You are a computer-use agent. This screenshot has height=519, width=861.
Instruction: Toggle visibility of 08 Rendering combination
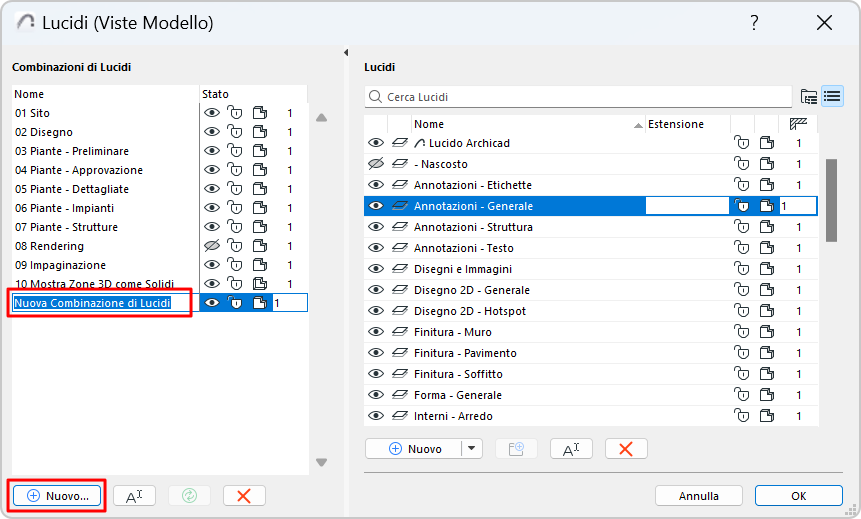(211, 246)
